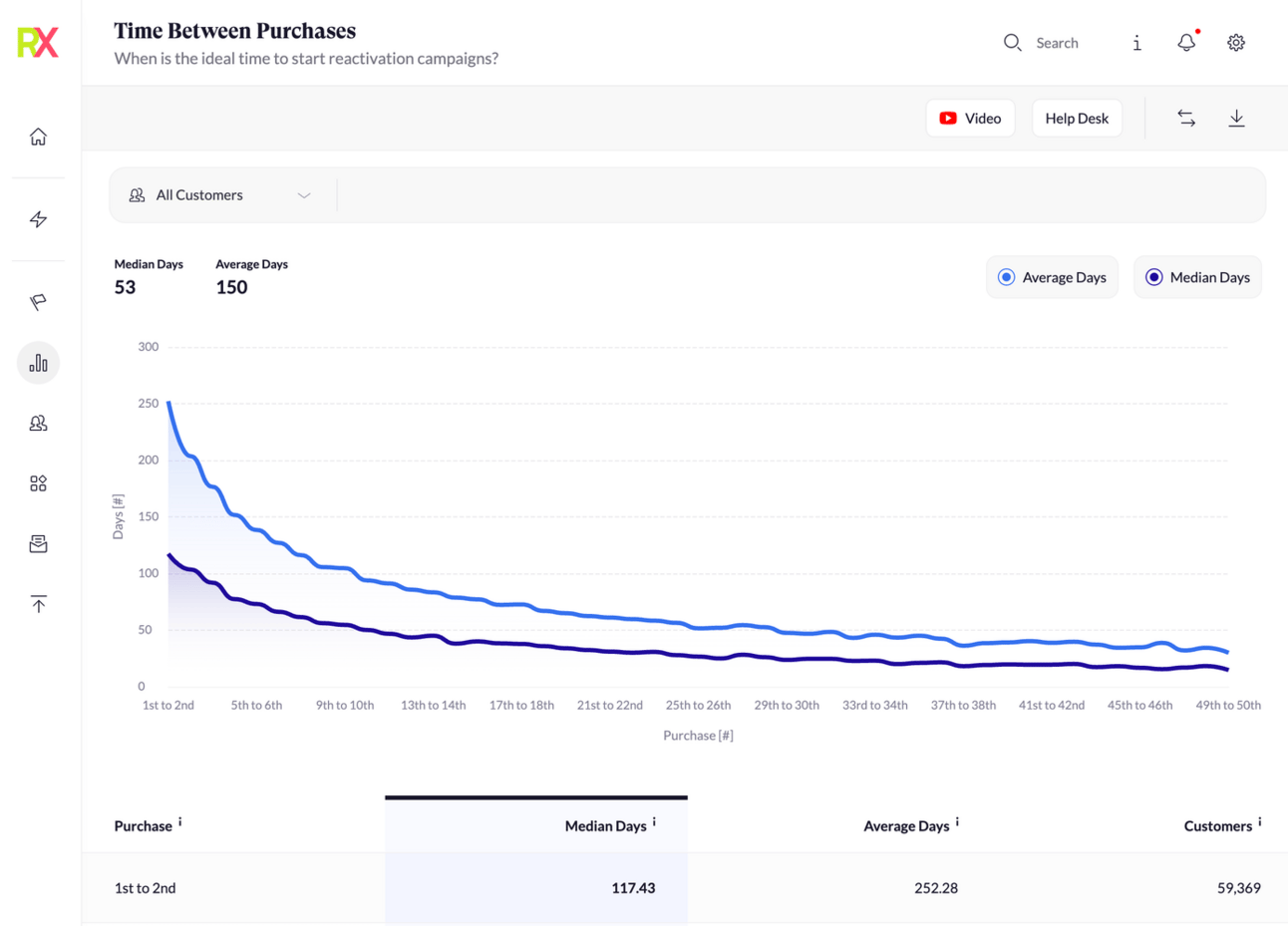Open the mail envelope sidebar icon

(x=38, y=544)
